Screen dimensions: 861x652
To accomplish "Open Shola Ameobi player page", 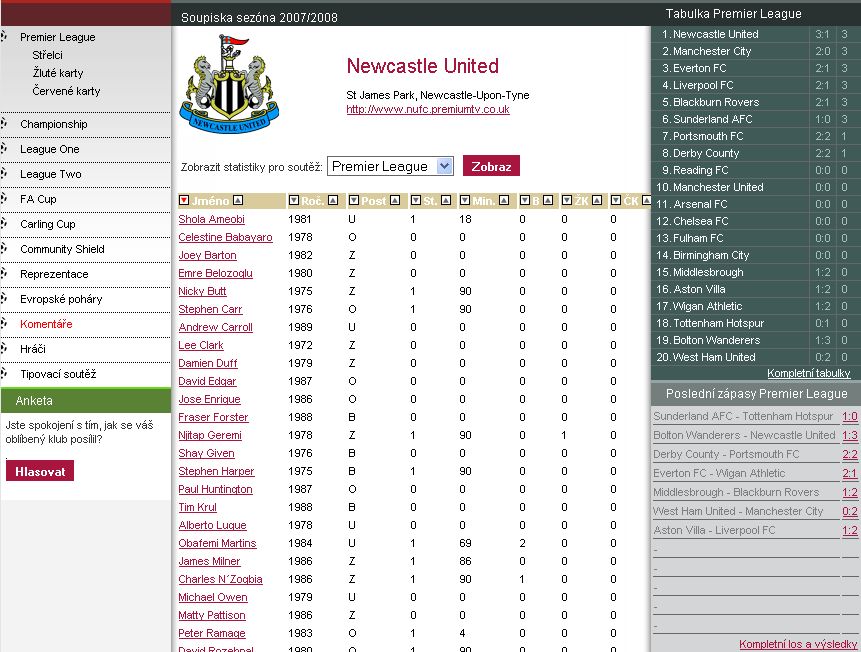I will (x=211, y=219).
